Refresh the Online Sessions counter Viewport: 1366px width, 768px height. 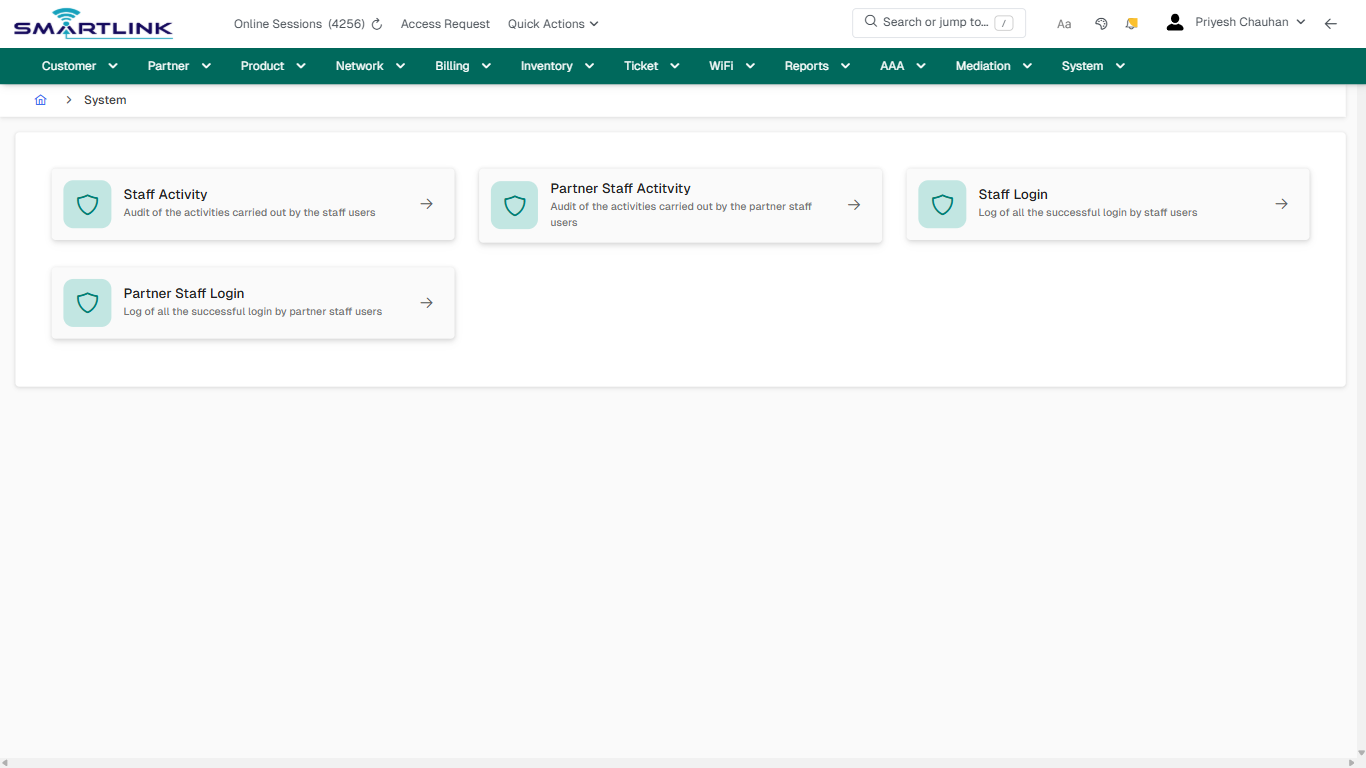(x=375, y=23)
